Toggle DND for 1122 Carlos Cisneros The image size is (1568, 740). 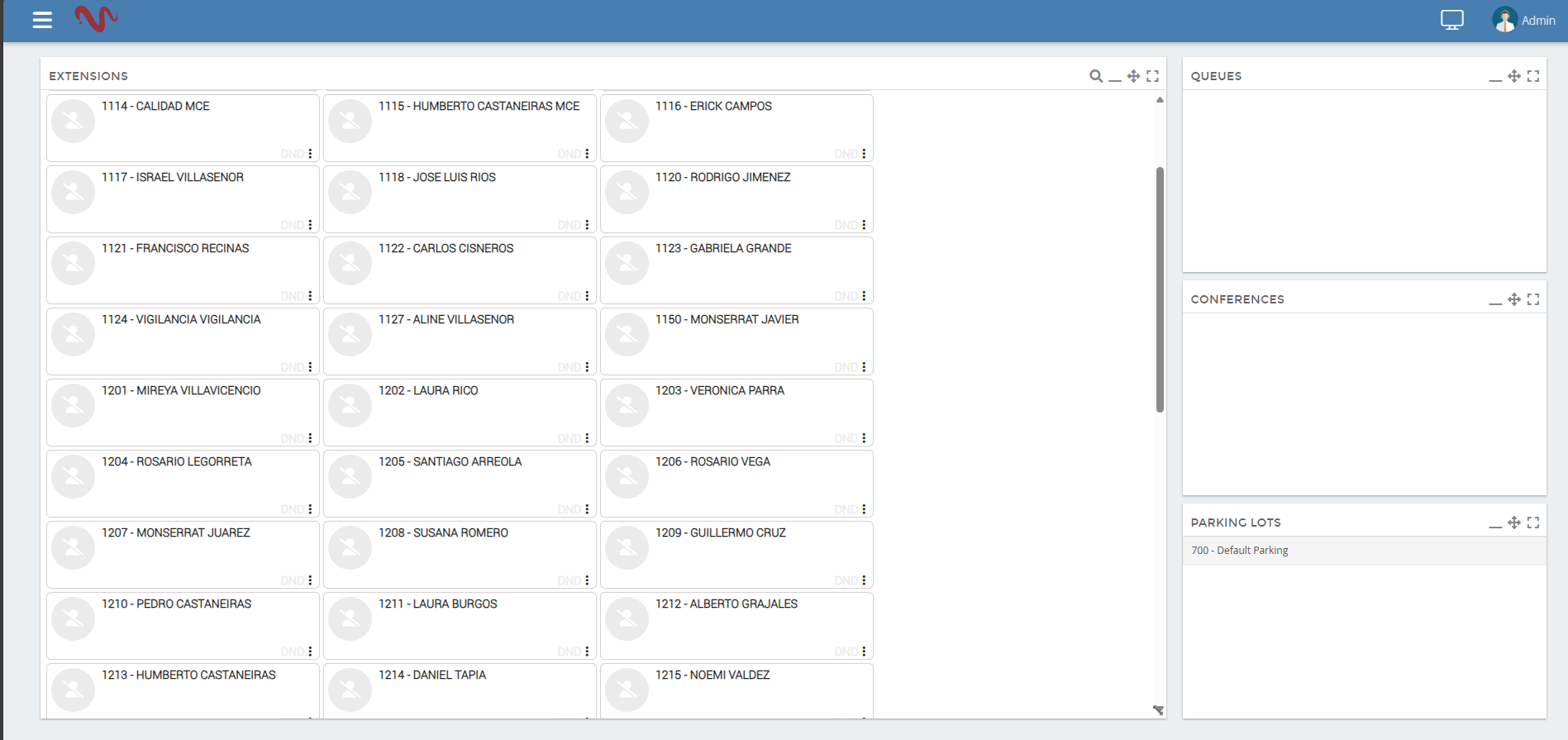pos(569,296)
